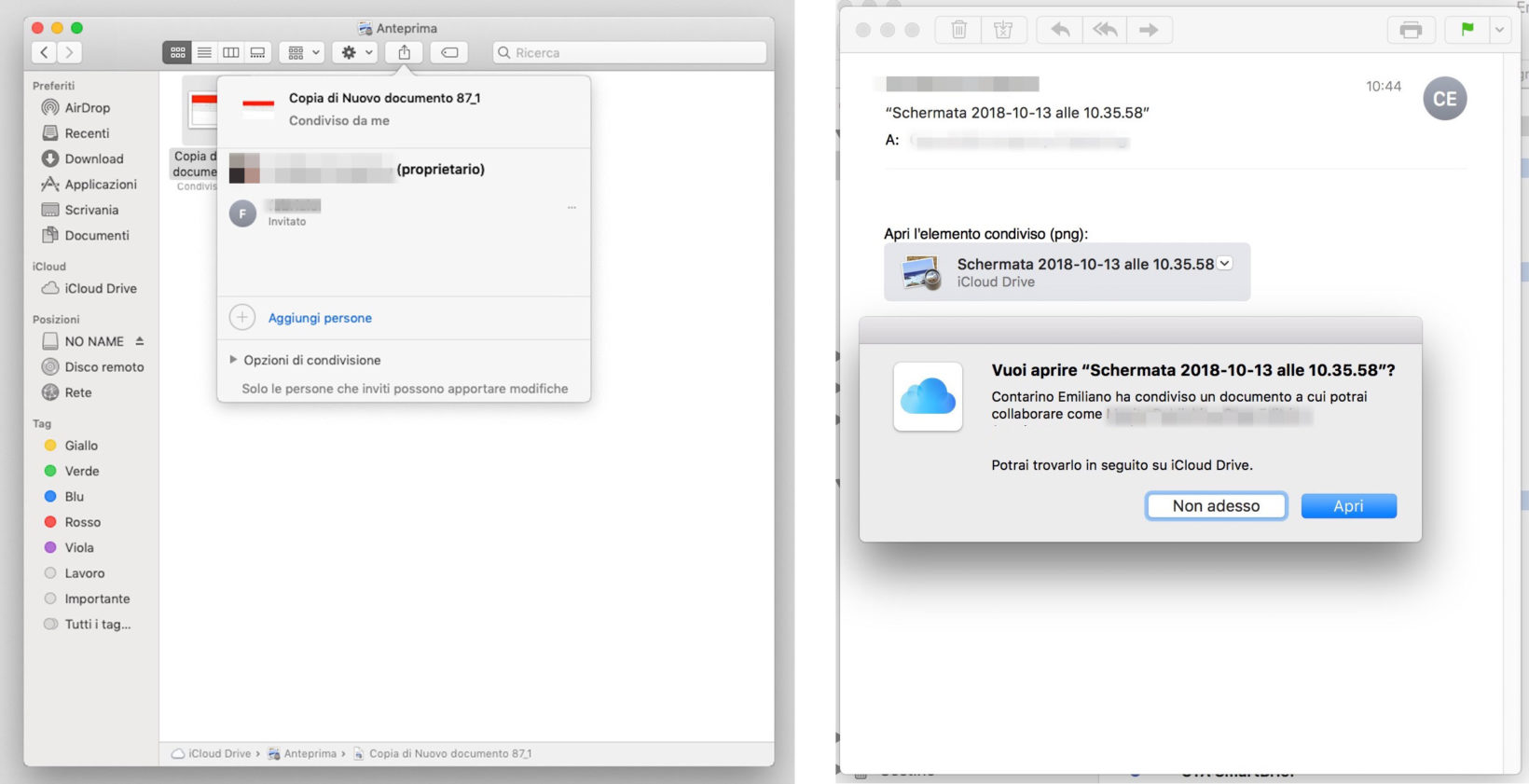
Task: Click Non adesso in the dialog
Action: coord(1216,506)
